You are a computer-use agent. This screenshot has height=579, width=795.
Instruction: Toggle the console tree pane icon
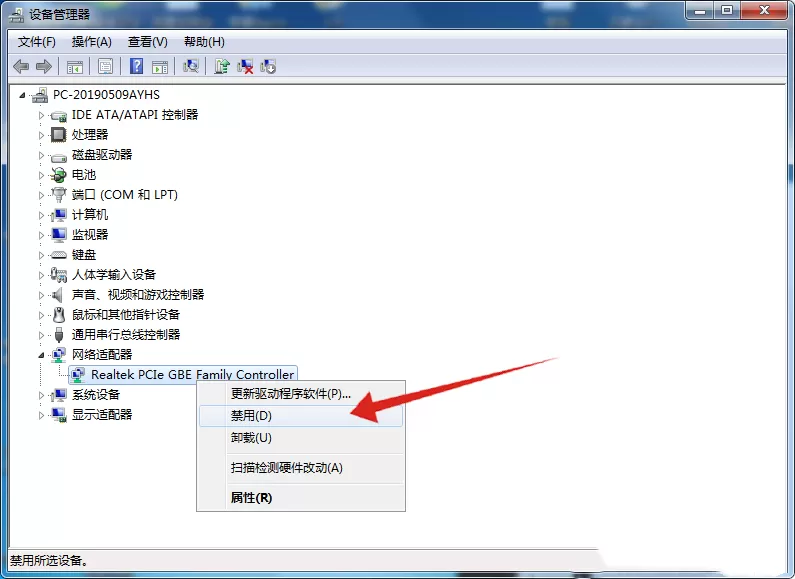click(x=75, y=66)
